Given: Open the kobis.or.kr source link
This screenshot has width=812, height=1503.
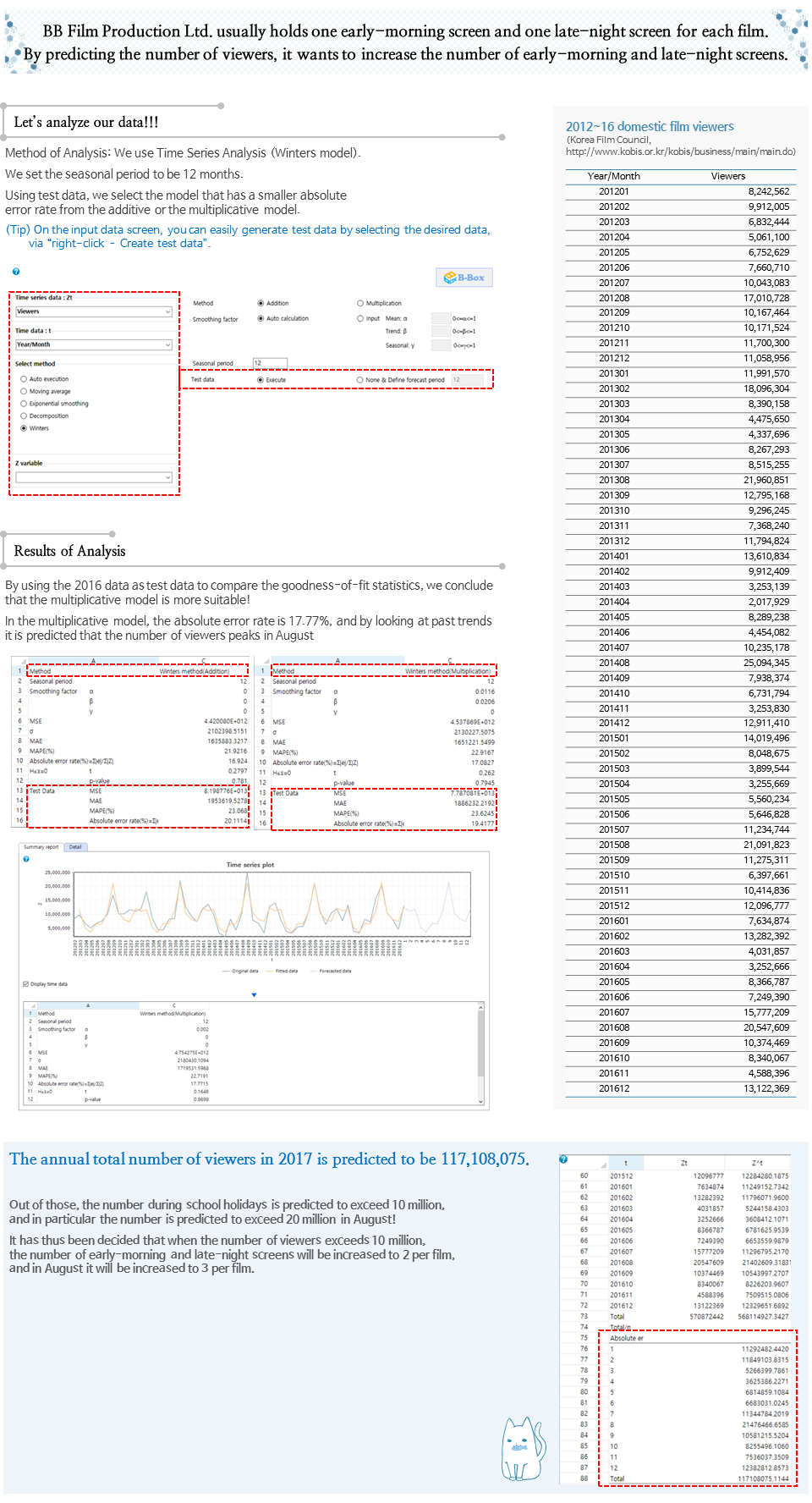Looking at the screenshot, I should coord(681,151).
